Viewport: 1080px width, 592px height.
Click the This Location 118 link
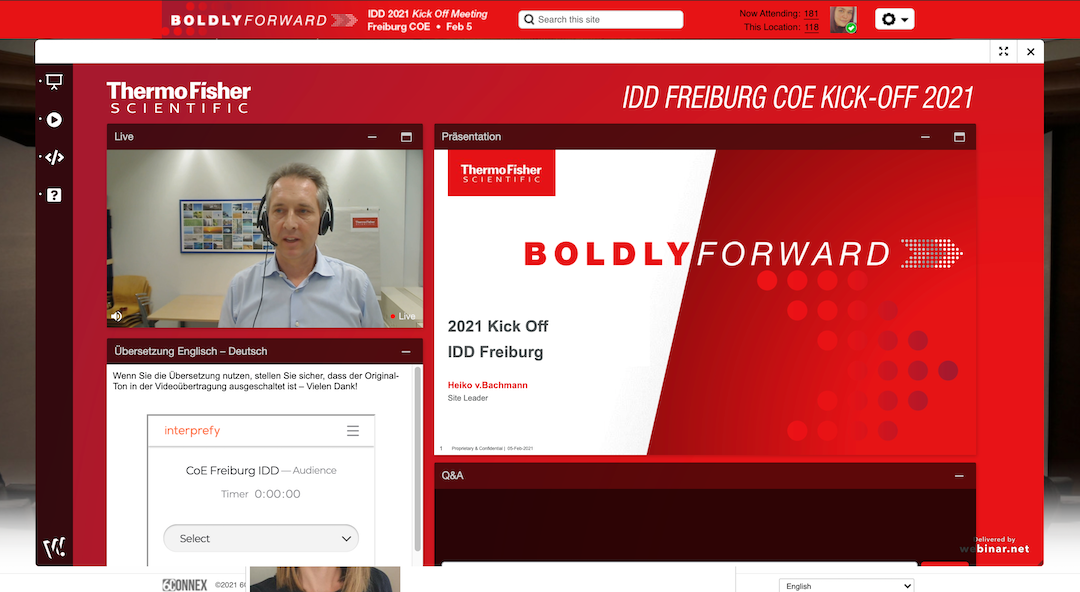point(810,27)
